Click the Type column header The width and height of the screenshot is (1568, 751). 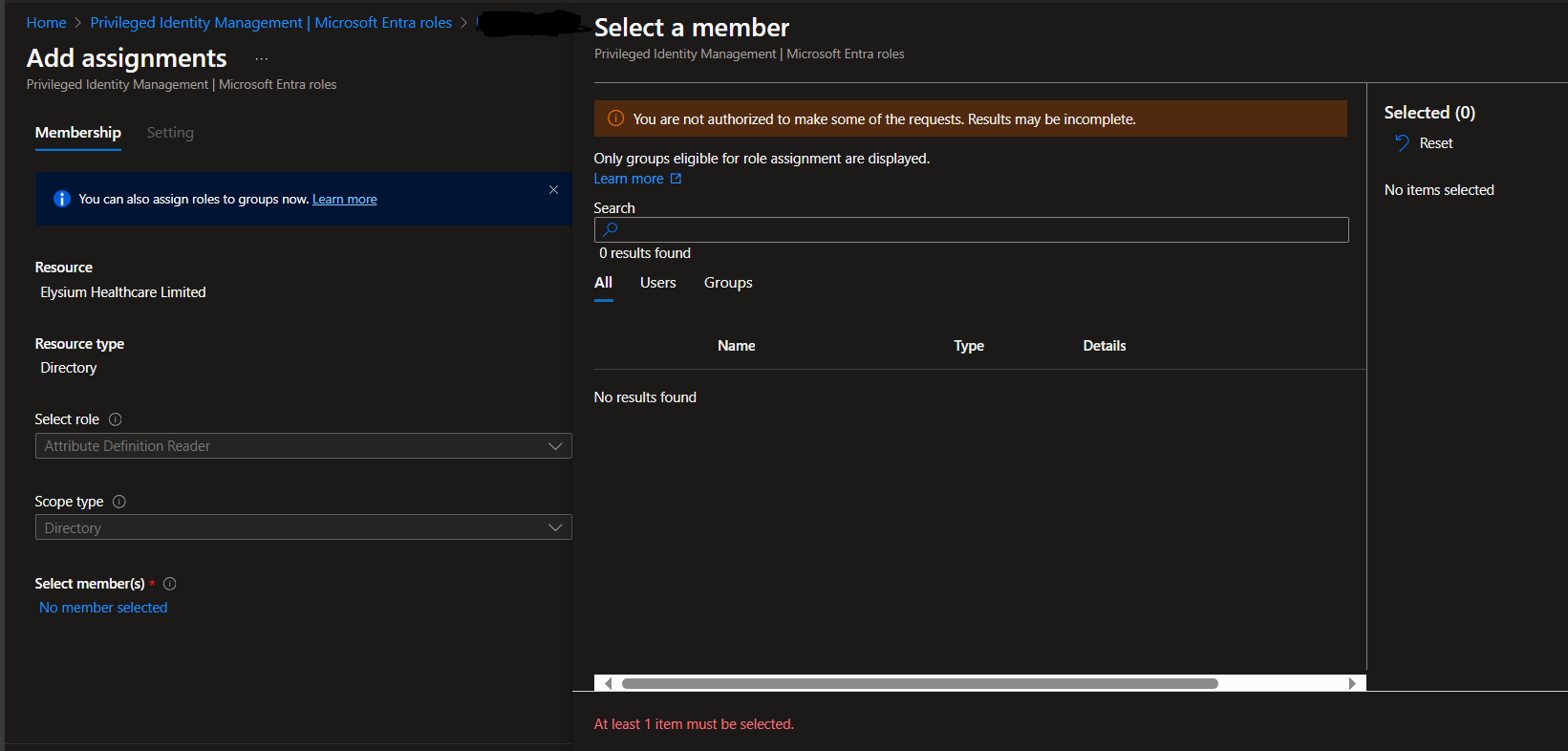[x=969, y=346]
